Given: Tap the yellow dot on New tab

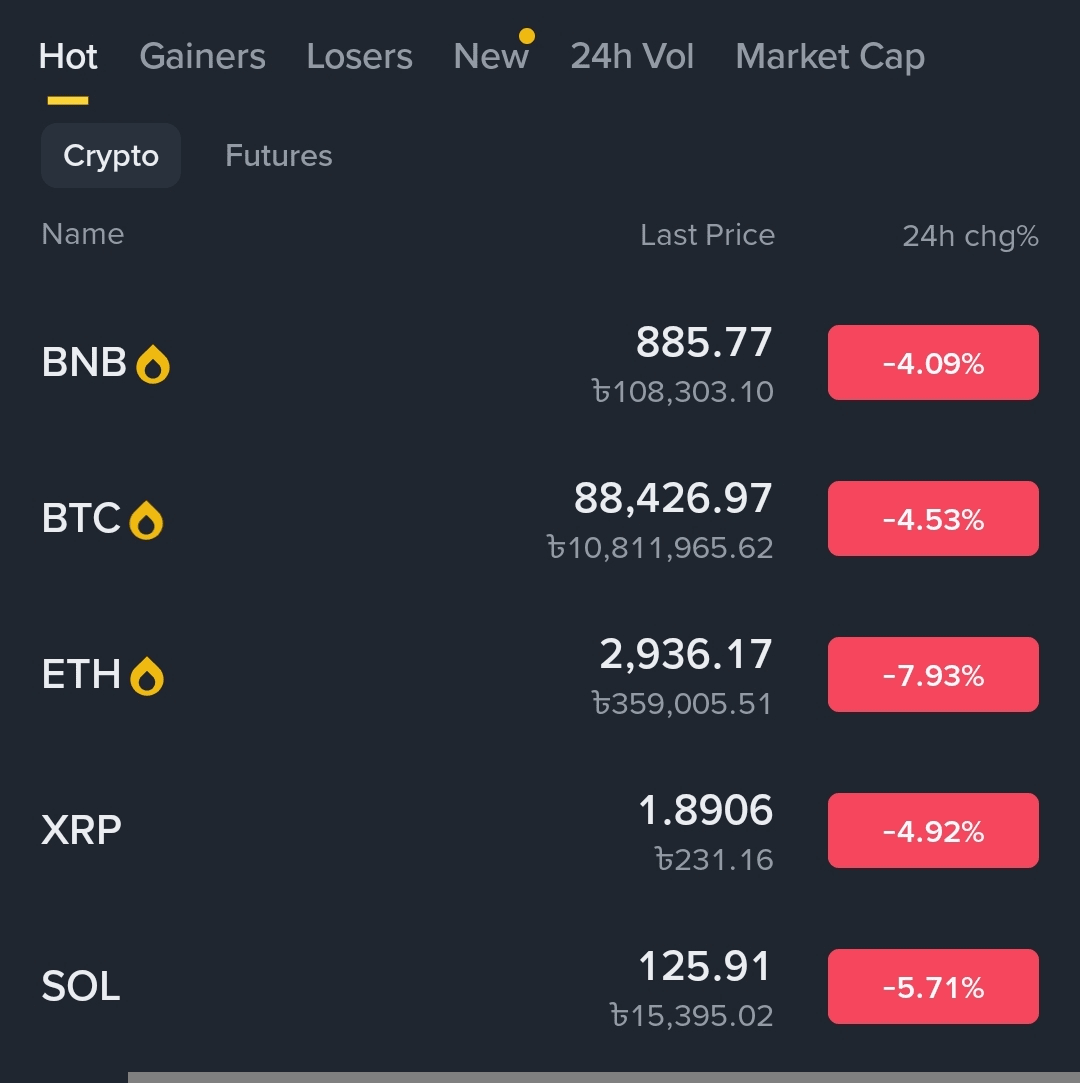Looking at the screenshot, I should click(x=526, y=37).
